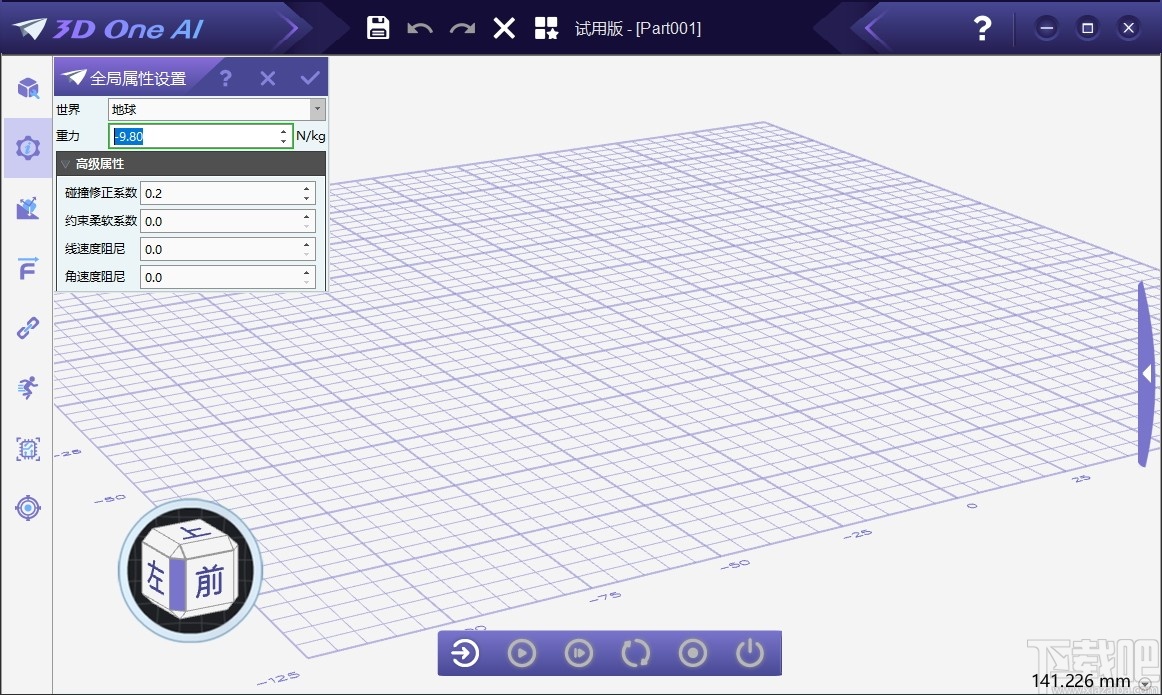This screenshot has width=1162, height=695.
Task: Click the 3D One AI logo
Action: click(x=108, y=29)
